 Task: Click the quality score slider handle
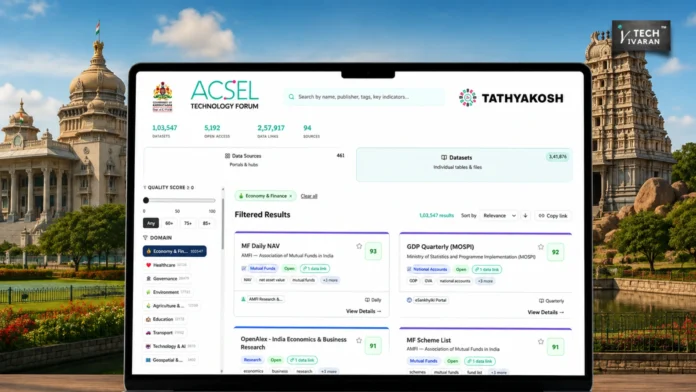click(146, 201)
